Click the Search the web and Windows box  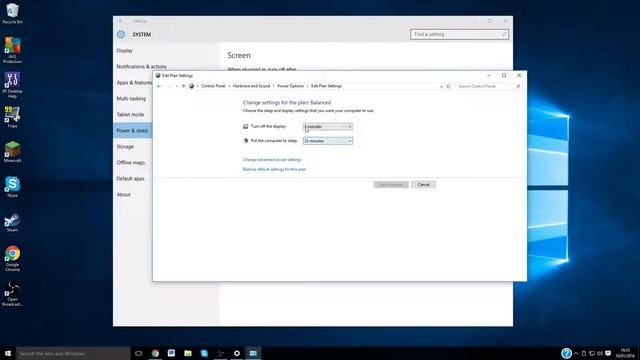tap(73, 353)
